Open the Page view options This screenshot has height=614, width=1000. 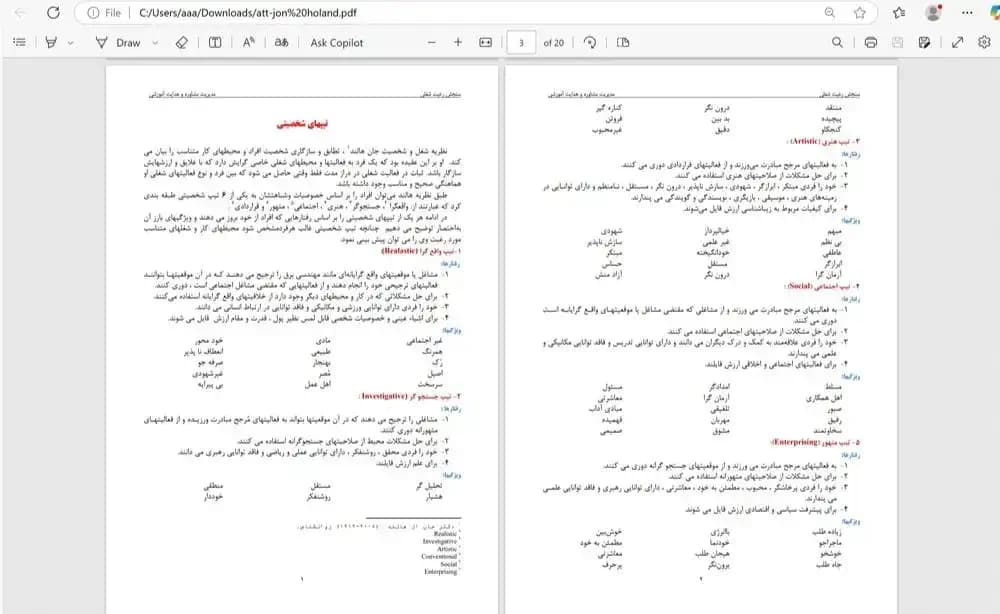[623, 43]
